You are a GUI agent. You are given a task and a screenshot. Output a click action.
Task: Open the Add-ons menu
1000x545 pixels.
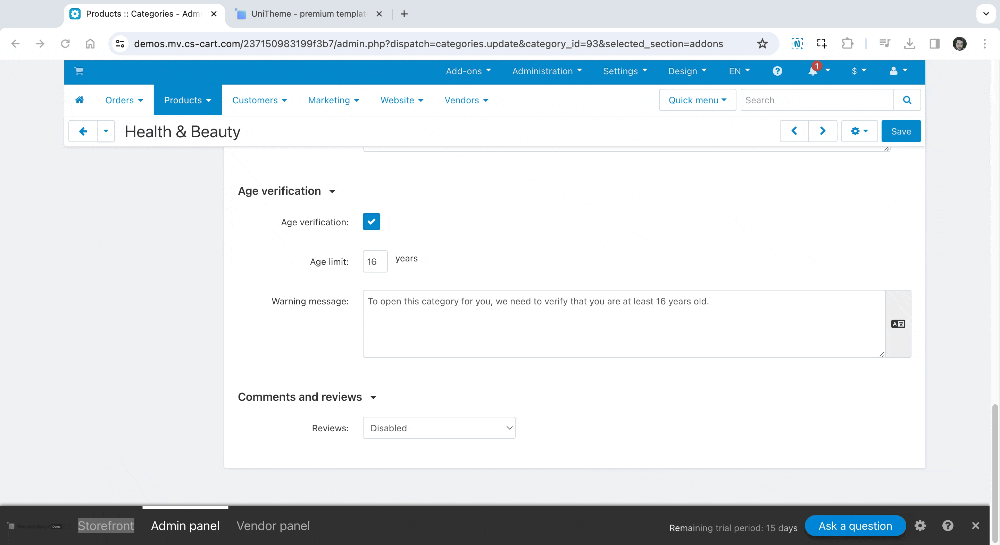tap(468, 71)
